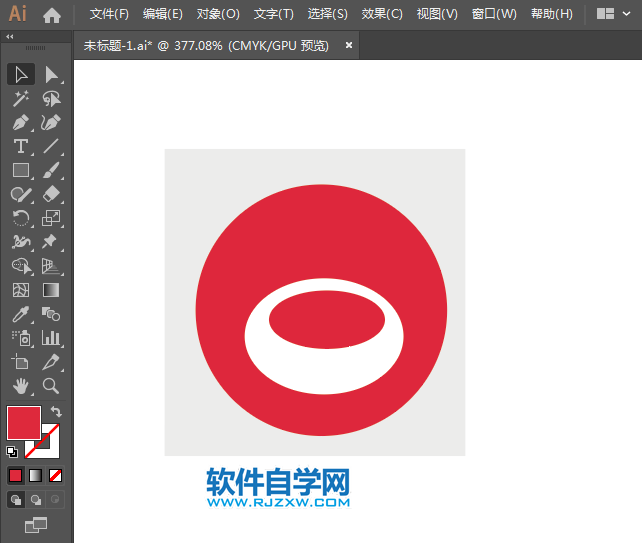Select the Pen tool
642x543 pixels.
[x=21, y=122]
